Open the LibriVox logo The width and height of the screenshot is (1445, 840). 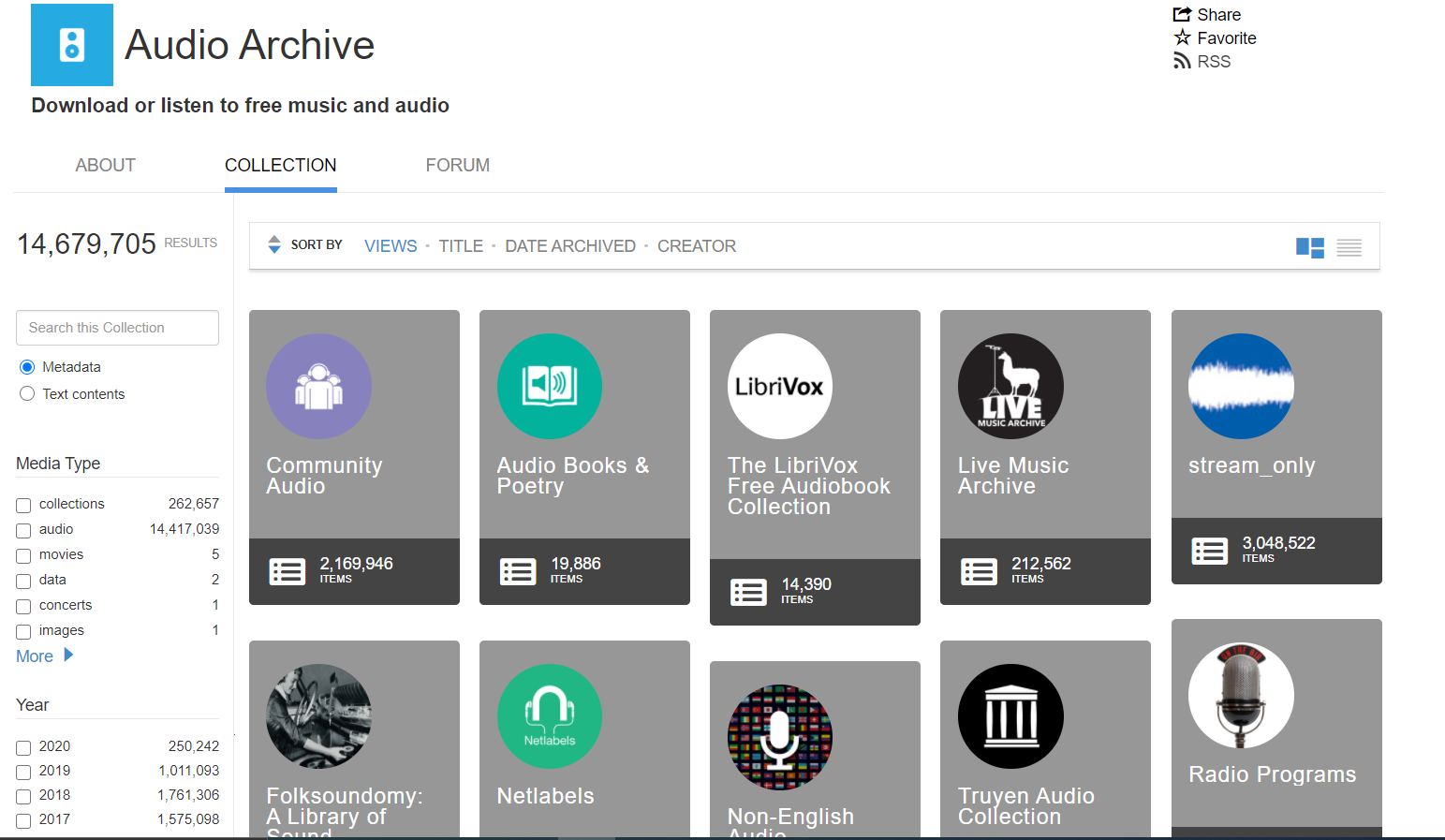(x=780, y=386)
